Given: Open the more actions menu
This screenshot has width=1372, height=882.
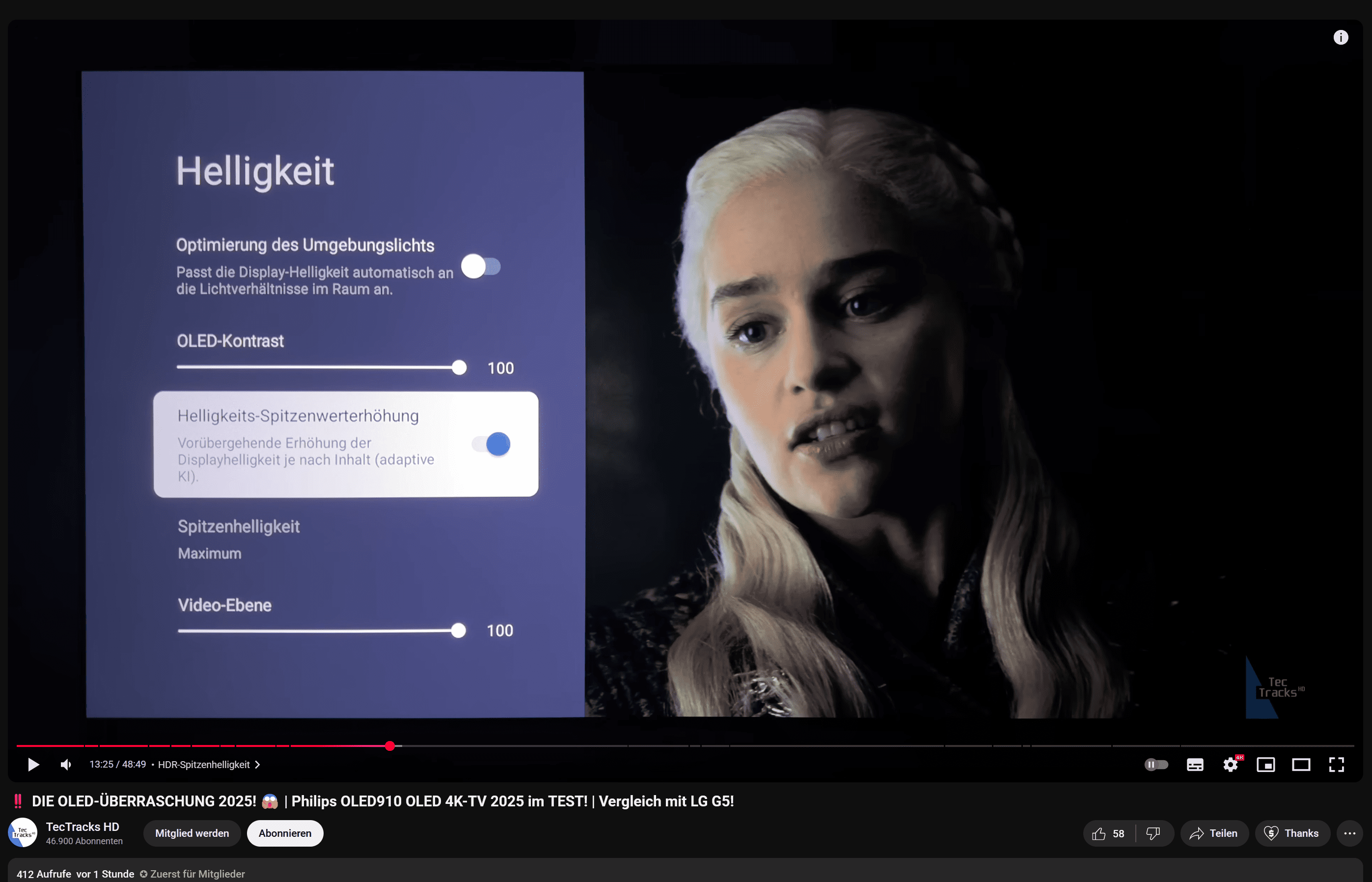Looking at the screenshot, I should pos(1350,833).
